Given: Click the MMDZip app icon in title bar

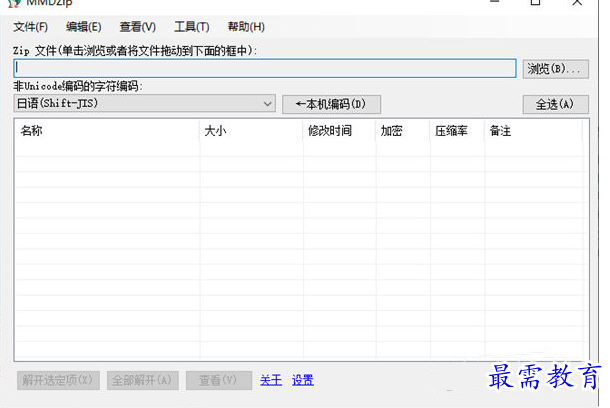Looking at the screenshot, I should coord(14,3).
